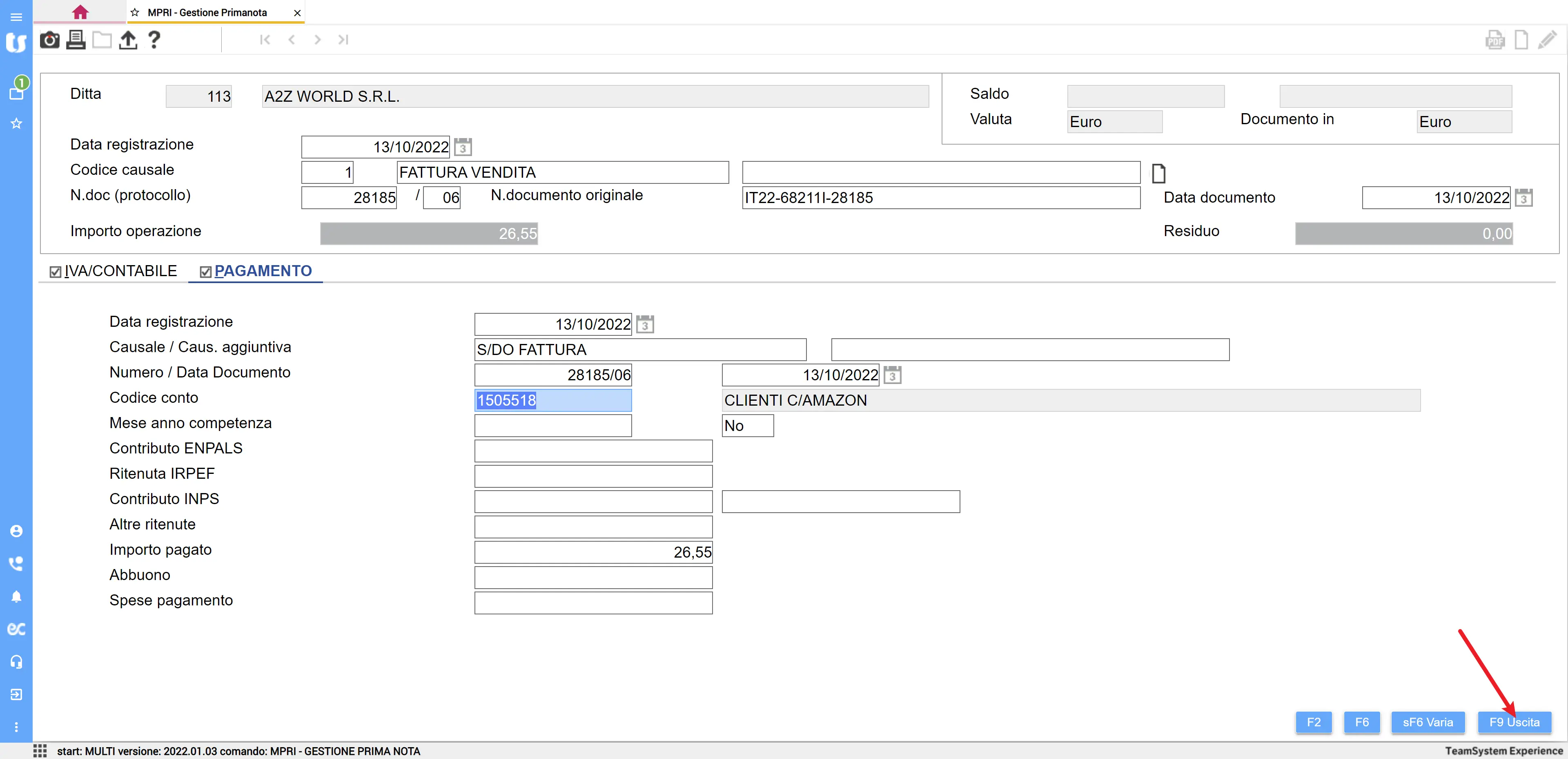Open calendar beside top Data registrazione
Image resolution: width=1568 pixels, height=759 pixels.
463,147
